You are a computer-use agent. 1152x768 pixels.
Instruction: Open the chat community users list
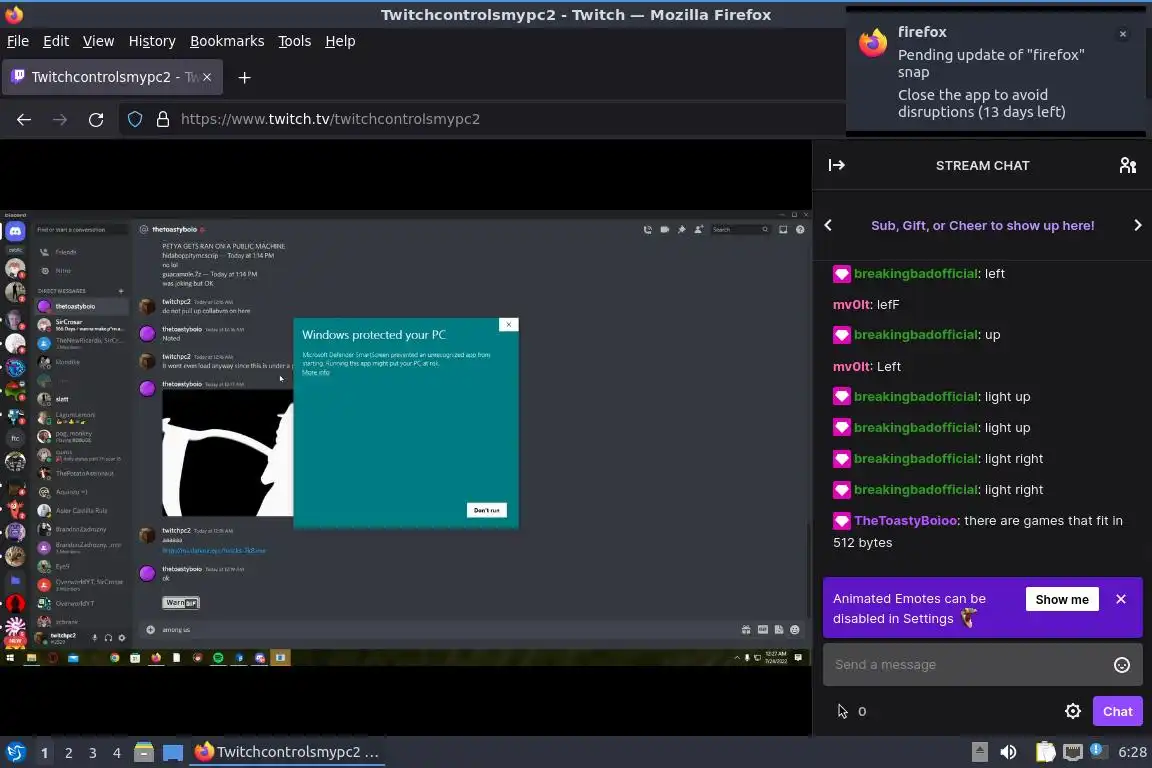click(x=1128, y=165)
